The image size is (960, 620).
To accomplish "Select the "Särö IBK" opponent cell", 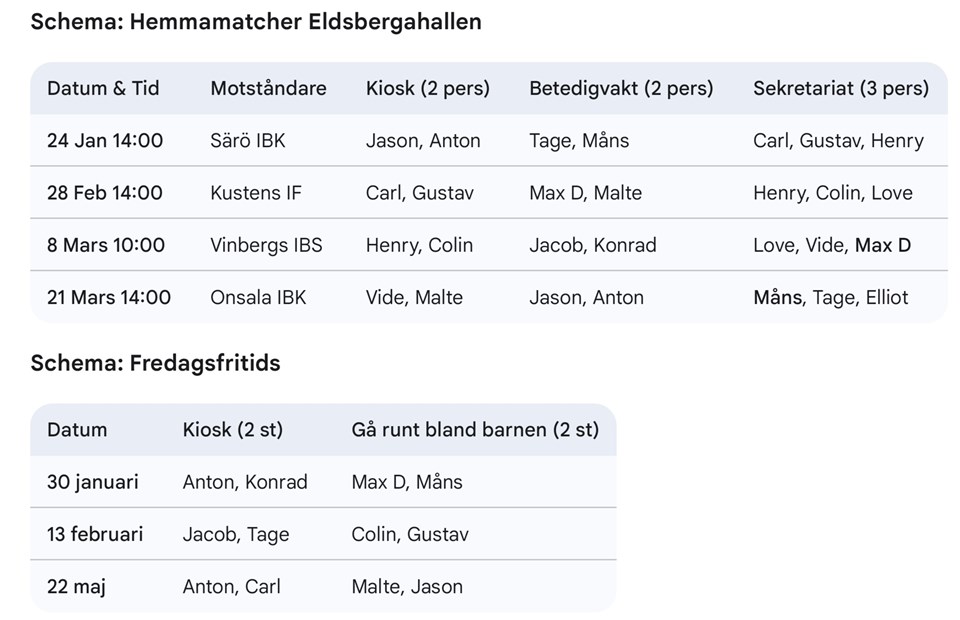I will point(248,141).
